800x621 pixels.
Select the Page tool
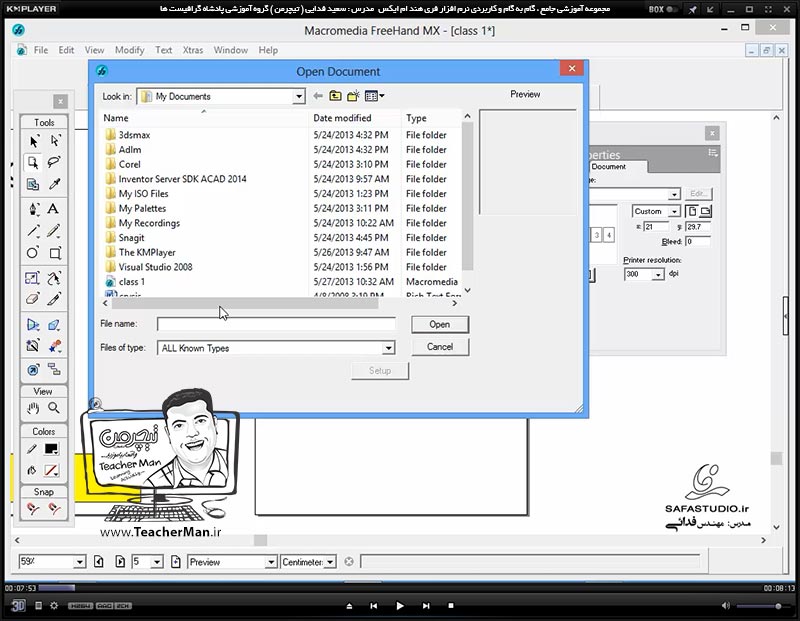[x=33, y=163]
